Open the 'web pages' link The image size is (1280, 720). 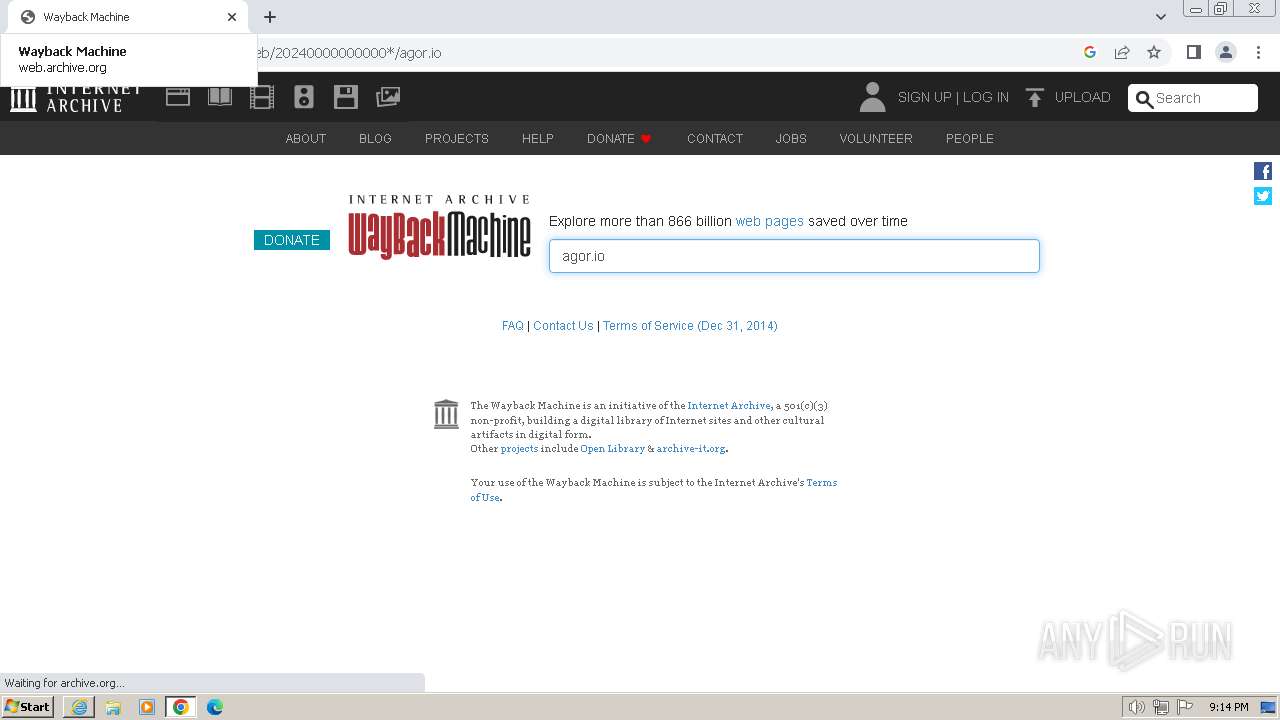(770, 221)
